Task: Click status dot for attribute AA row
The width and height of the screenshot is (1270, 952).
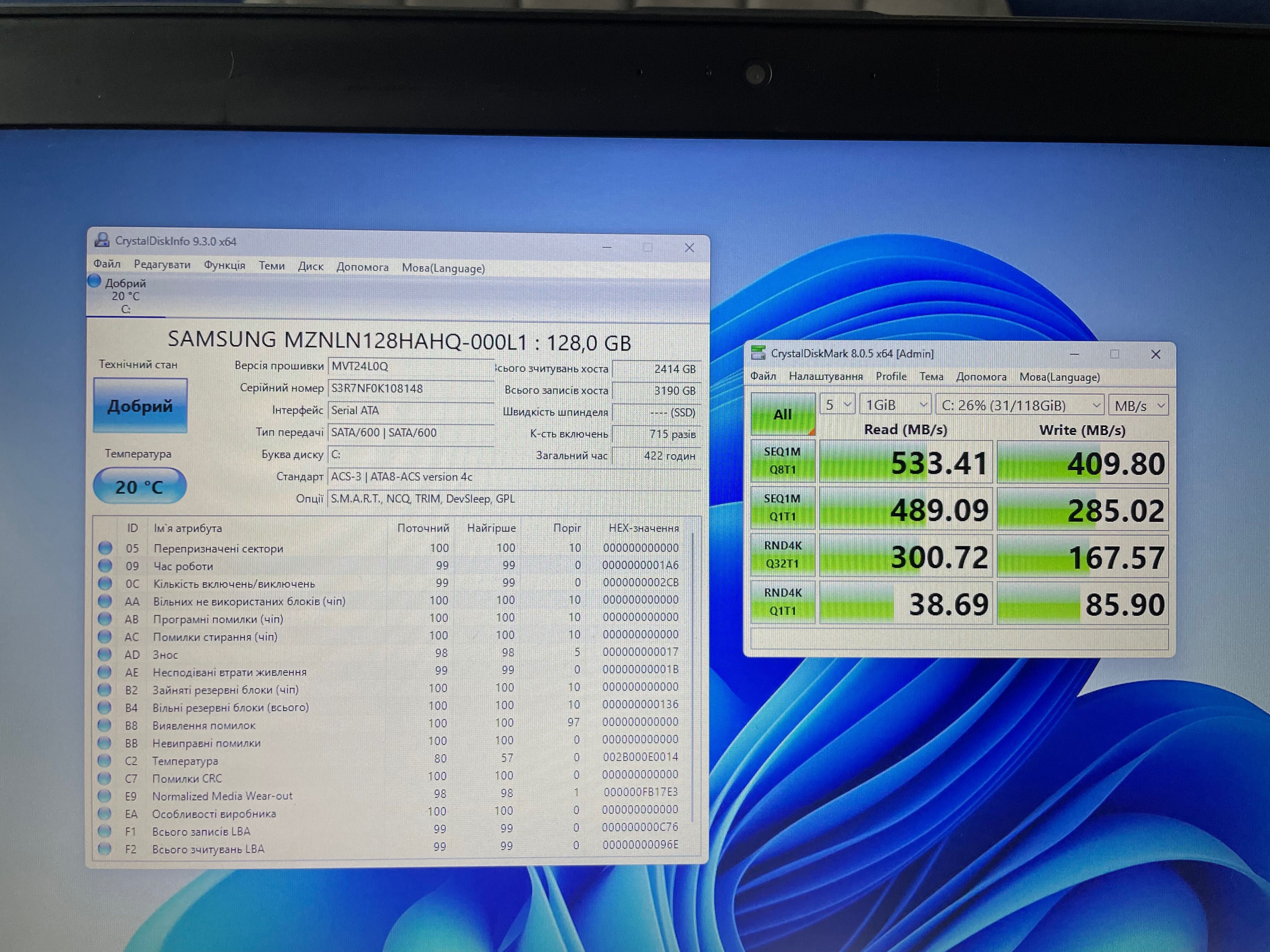Action: (105, 601)
